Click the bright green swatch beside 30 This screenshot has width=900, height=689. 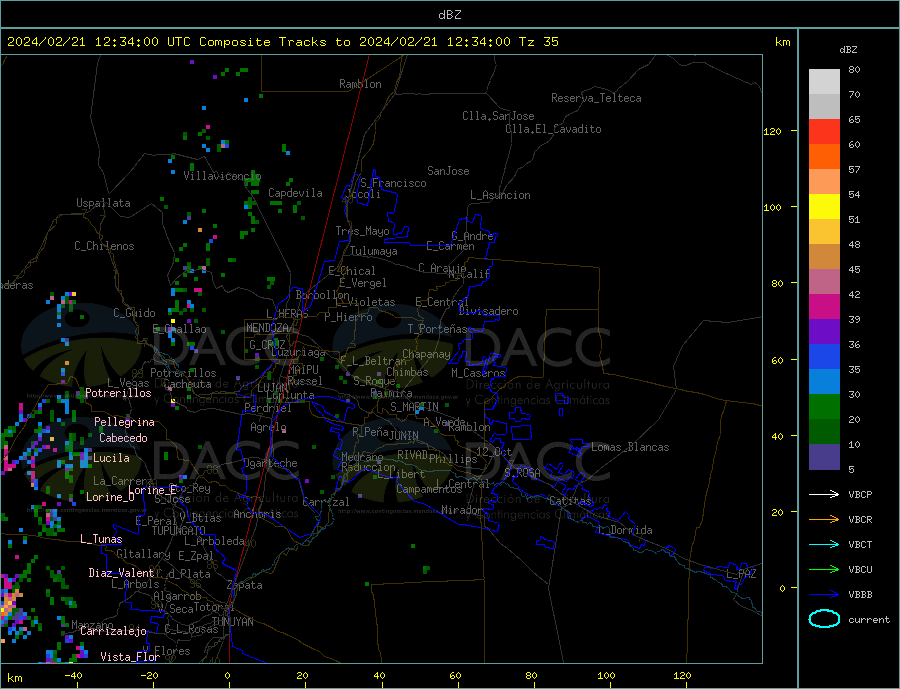(824, 407)
